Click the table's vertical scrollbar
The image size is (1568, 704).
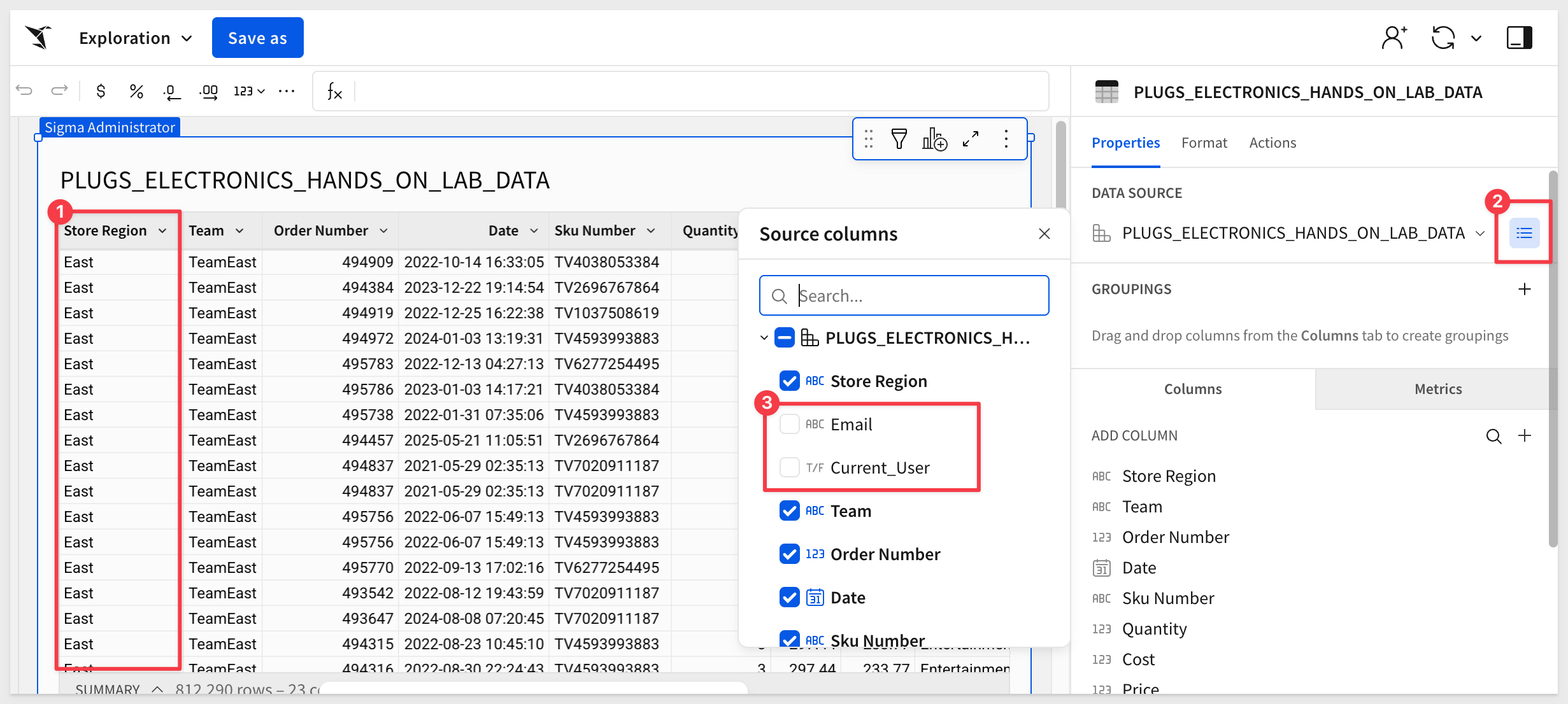point(1060,164)
